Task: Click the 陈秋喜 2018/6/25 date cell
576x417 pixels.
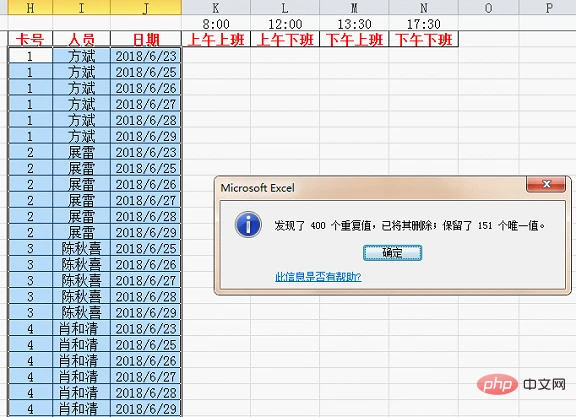Action: [146, 248]
